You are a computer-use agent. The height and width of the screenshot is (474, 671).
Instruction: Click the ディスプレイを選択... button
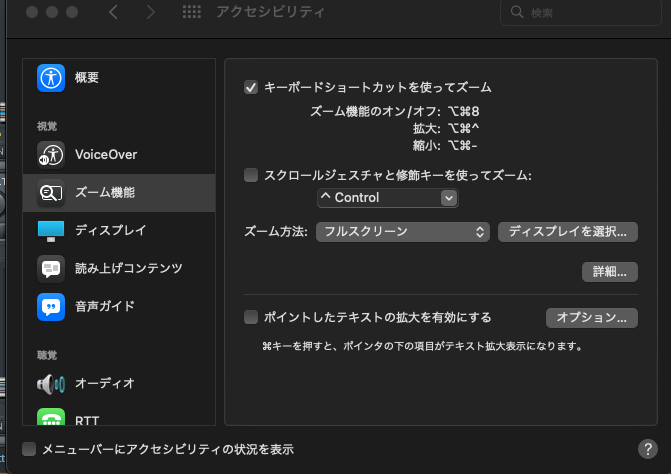(567, 231)
